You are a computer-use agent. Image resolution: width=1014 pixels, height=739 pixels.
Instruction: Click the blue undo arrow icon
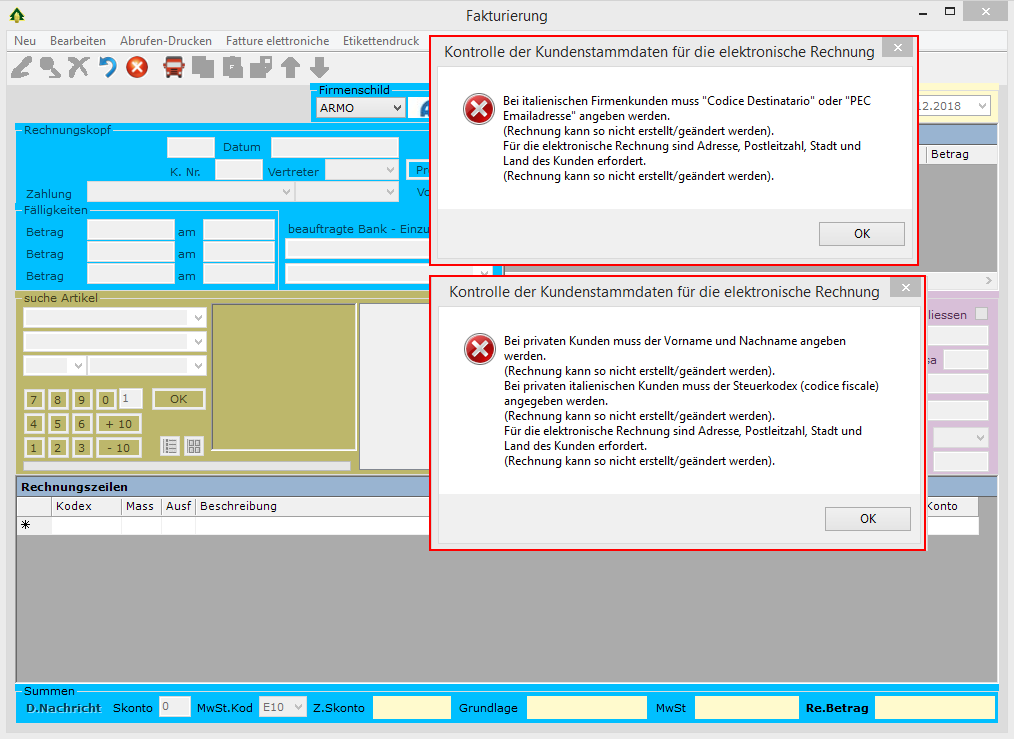(x=107, y=67)
